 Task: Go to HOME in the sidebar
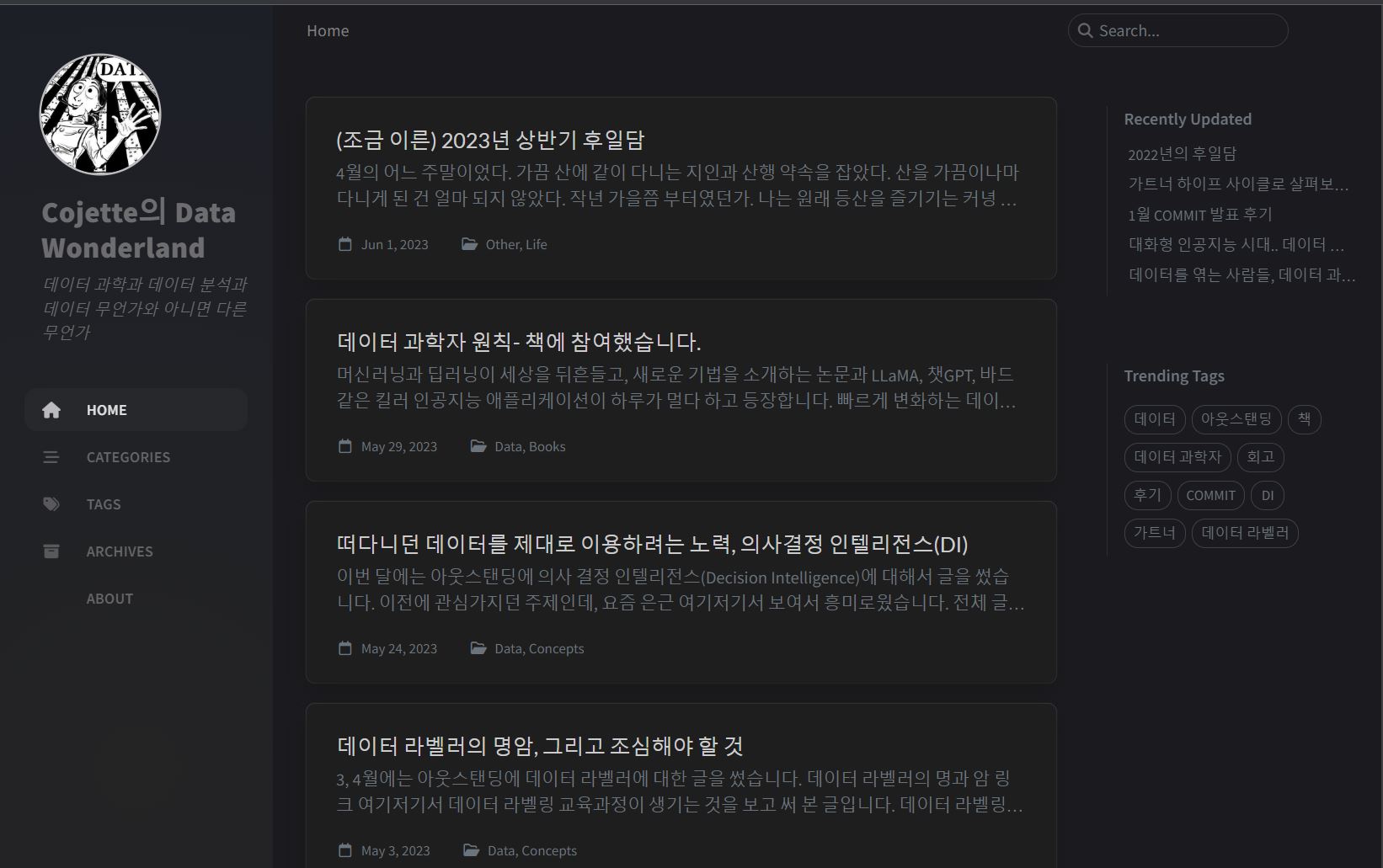136,410
